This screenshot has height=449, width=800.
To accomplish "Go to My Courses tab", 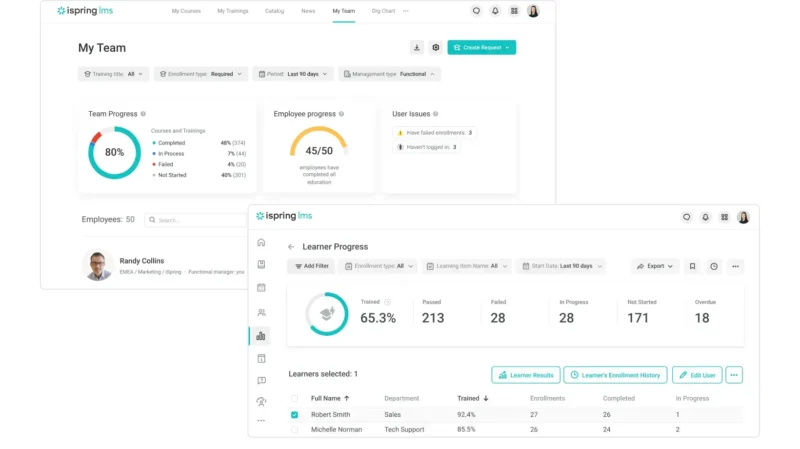I will [186, 11].
